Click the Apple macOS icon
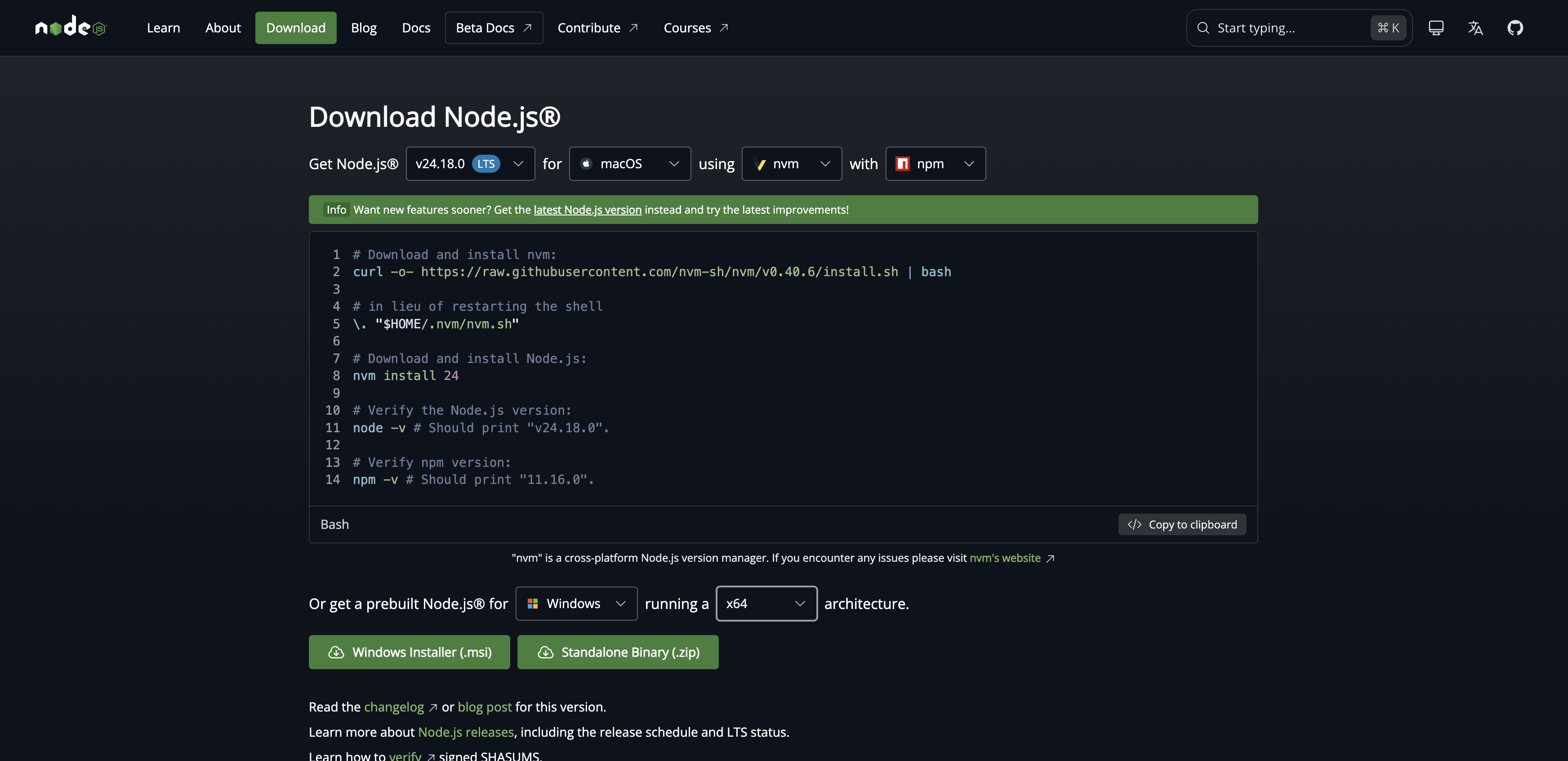This screenshot has width=1568, height=761. [x=586, y=164]
